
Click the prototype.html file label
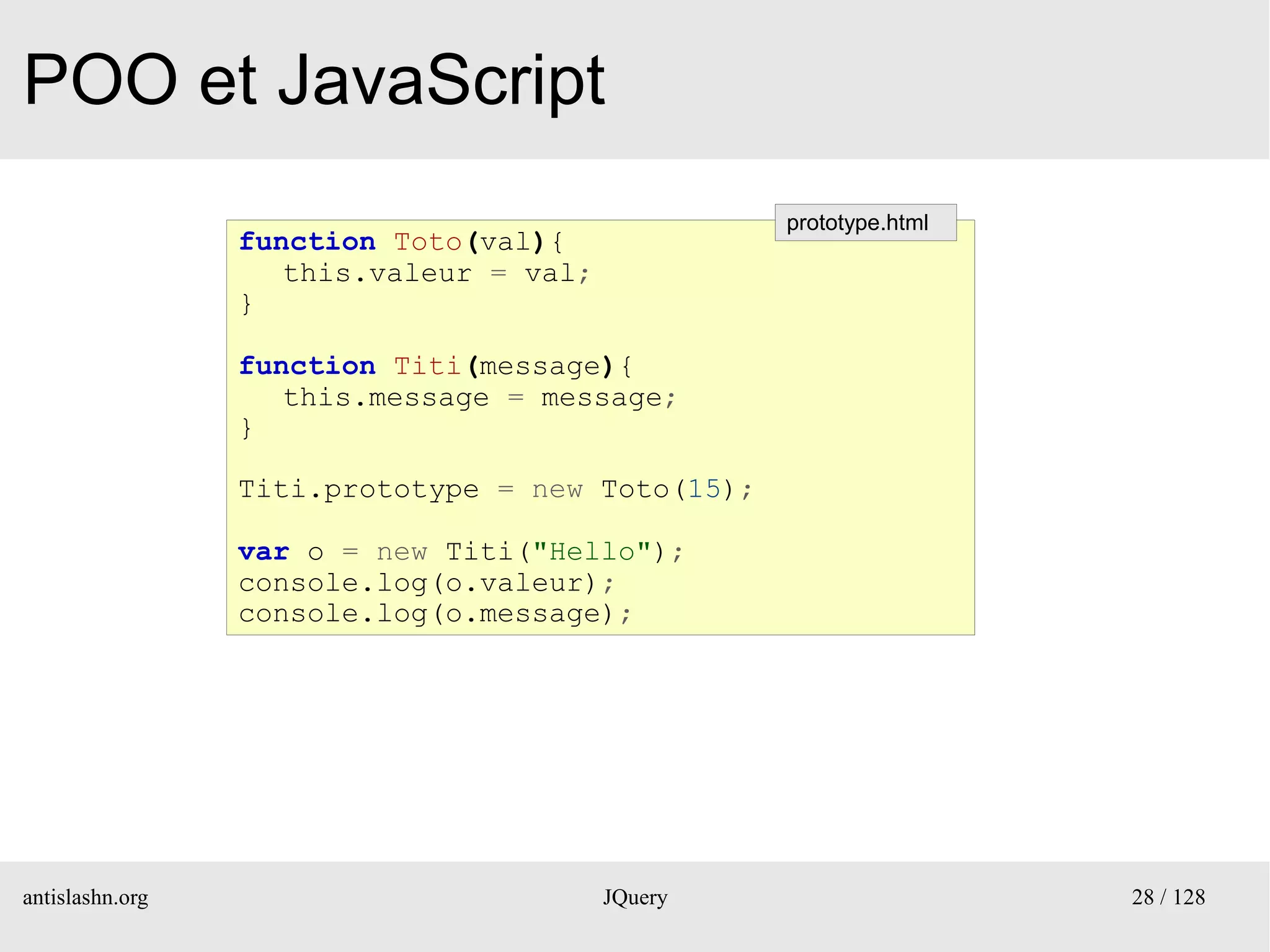[x=865, y=223]
